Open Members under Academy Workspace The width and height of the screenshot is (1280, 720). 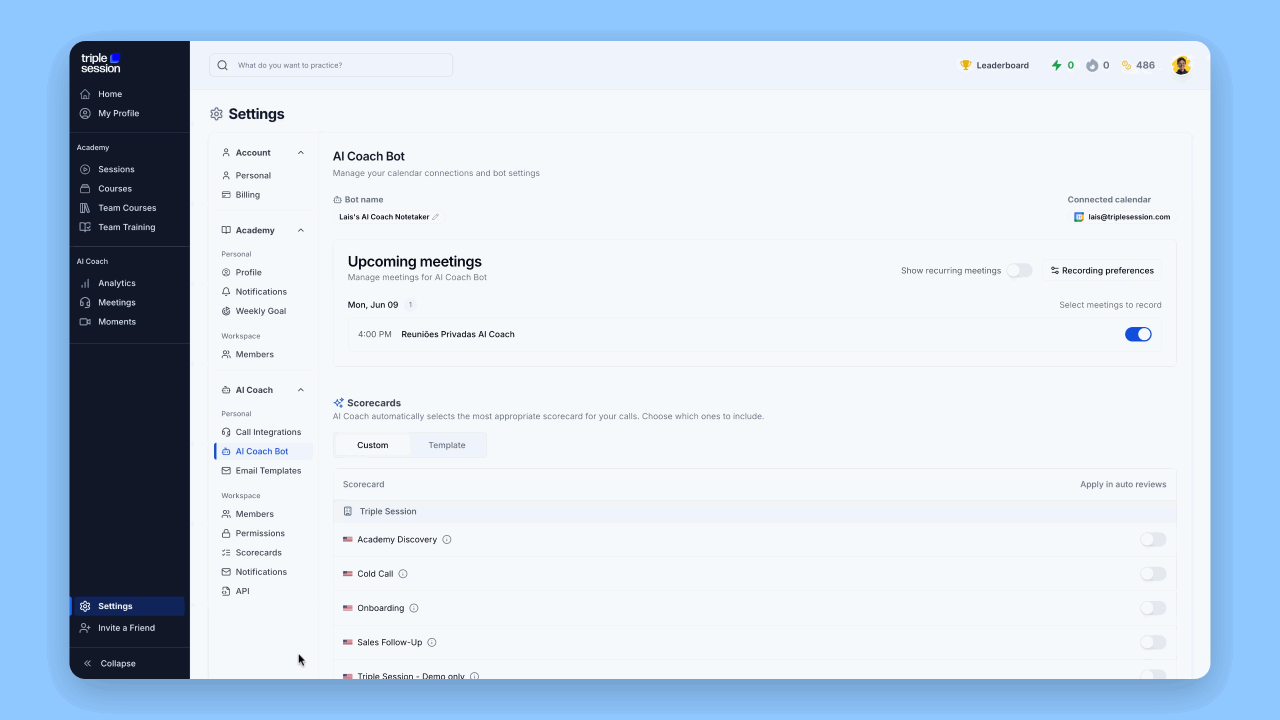255,354
